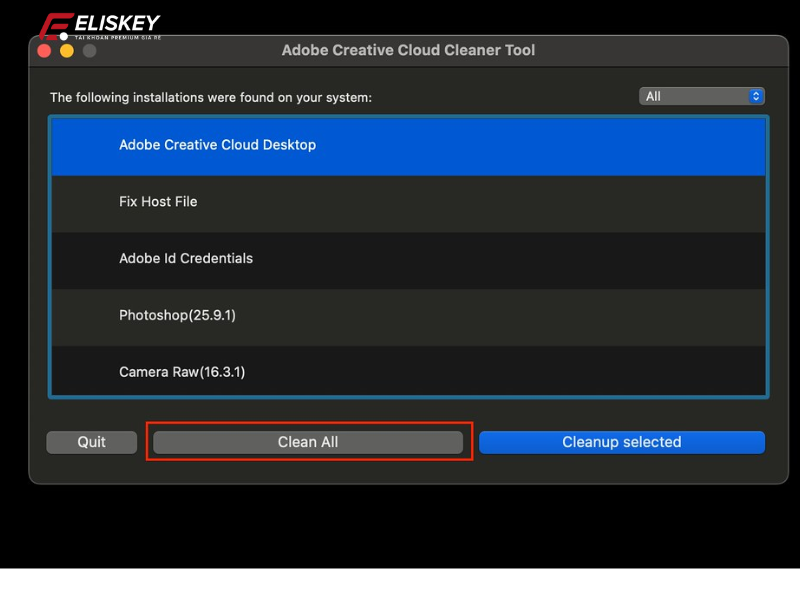The image size is (800, 600).
Task: Click Clean All to remove all installations
Action: coord(308,441)
